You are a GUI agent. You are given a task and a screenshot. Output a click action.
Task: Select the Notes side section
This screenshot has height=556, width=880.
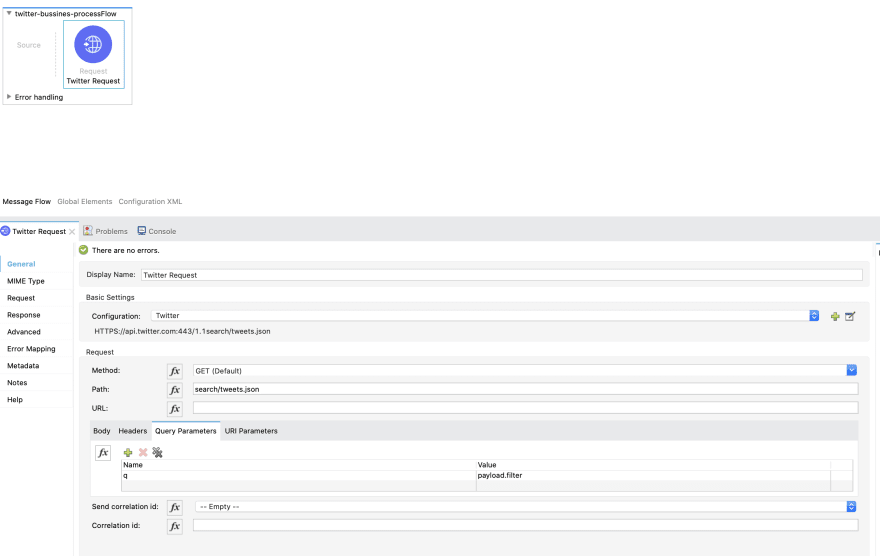17,383
